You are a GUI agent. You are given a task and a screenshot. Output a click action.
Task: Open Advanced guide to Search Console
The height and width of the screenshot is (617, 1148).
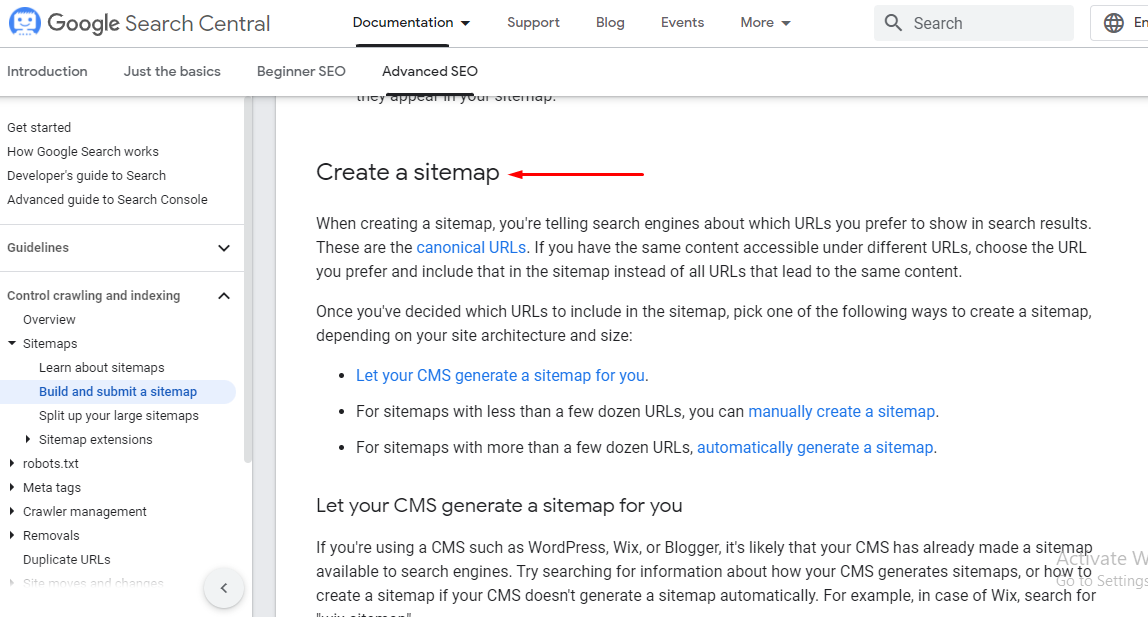107,200
